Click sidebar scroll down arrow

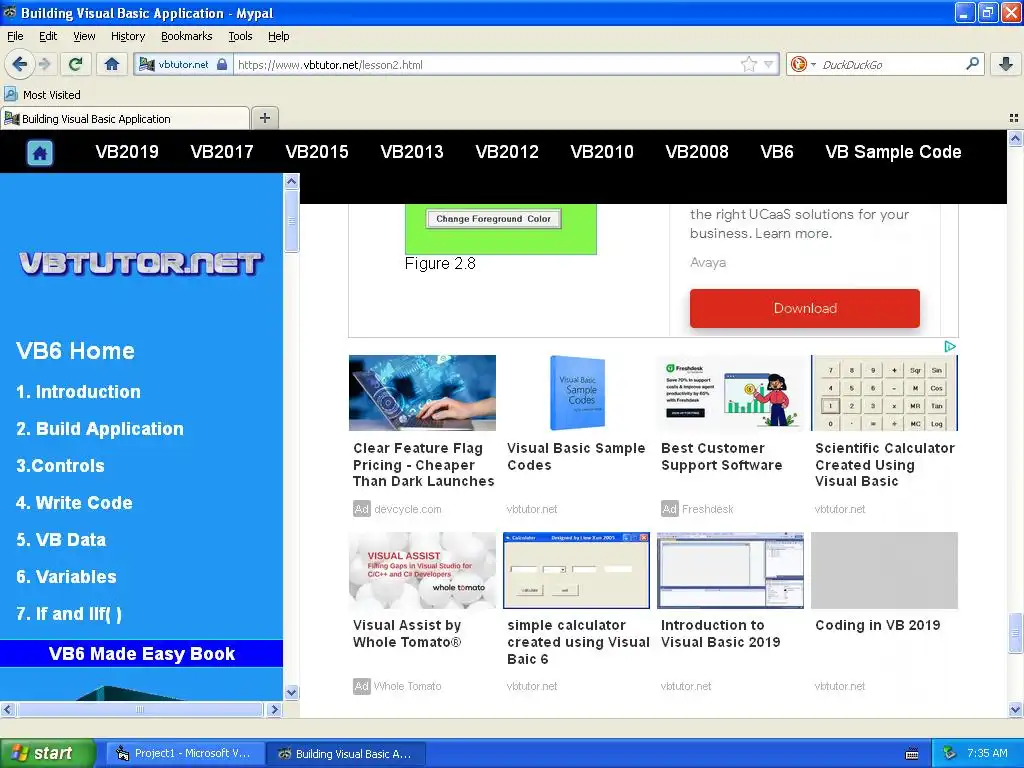coord(292,692)
